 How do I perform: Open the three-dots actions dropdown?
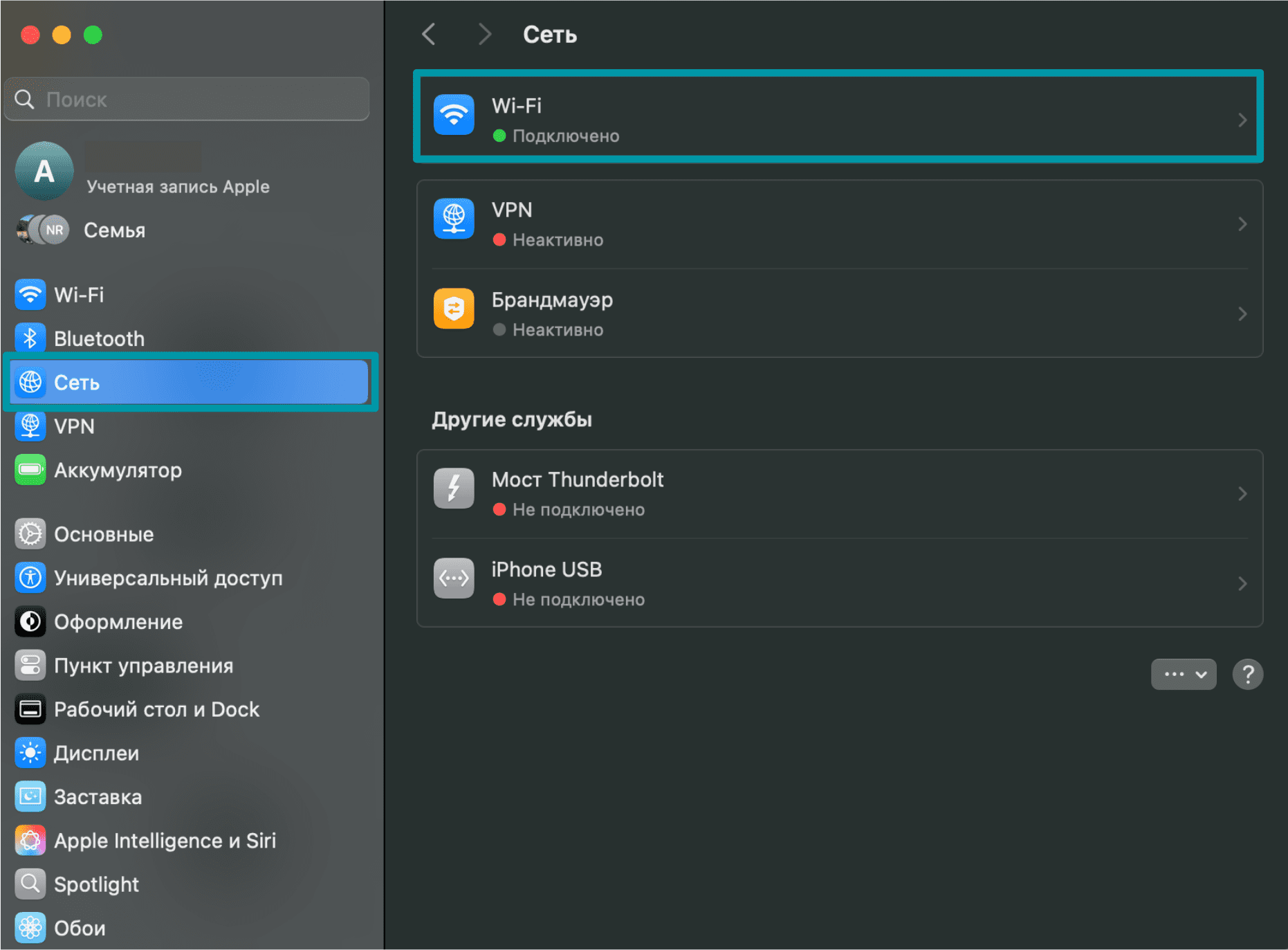click(x=1183, y=674)
